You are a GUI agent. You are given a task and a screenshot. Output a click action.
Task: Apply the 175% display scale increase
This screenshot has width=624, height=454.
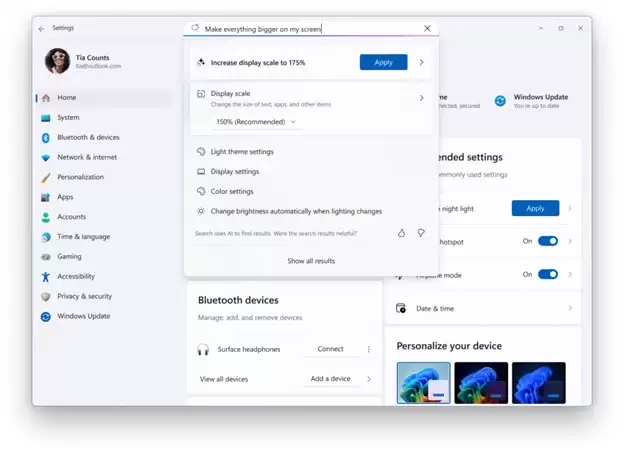pos(383,62)
